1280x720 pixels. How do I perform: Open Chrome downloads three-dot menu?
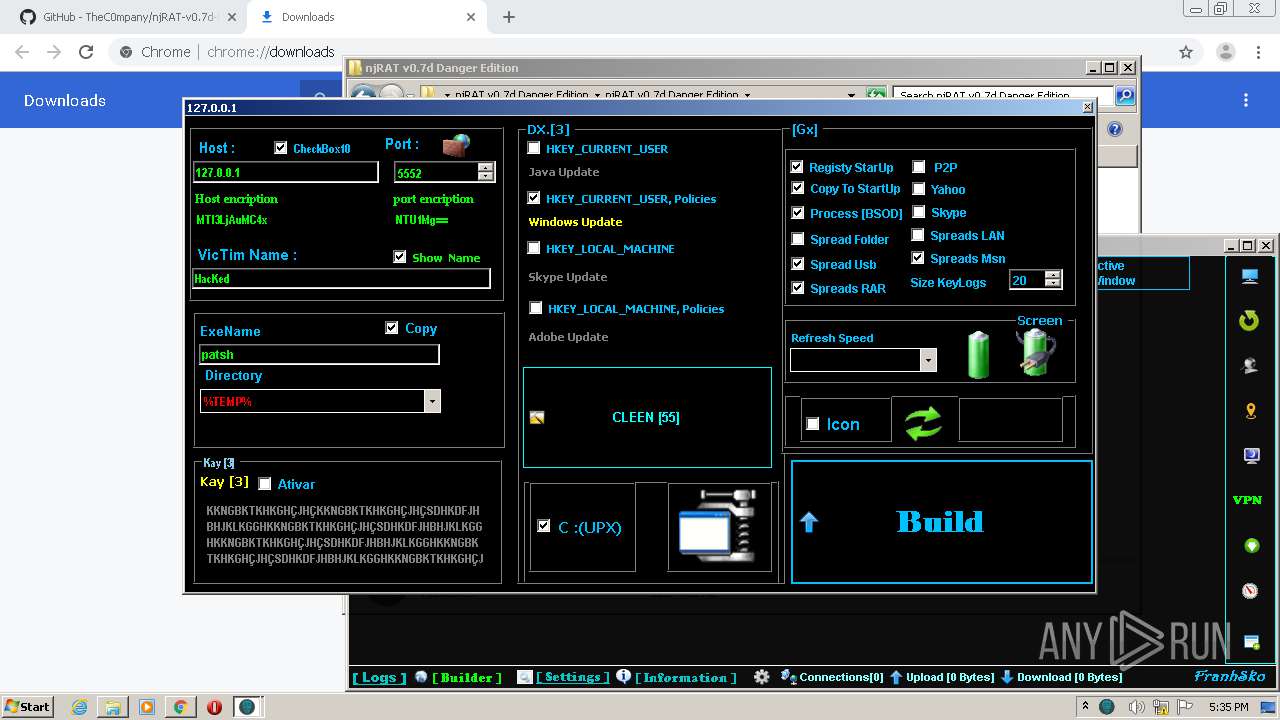click(x=1246, y=100)
